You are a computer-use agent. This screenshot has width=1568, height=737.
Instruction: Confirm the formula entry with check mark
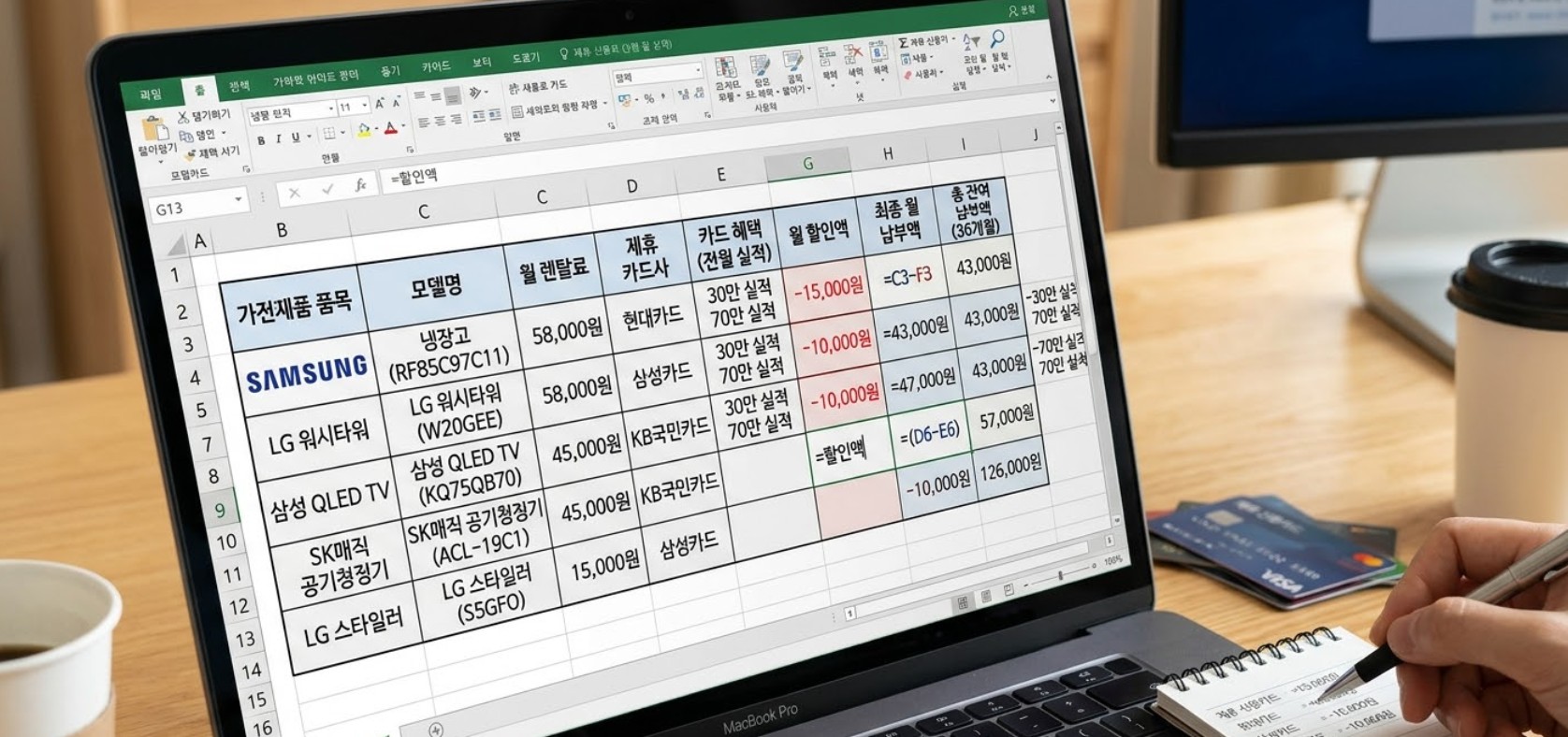tap(327, 189)
